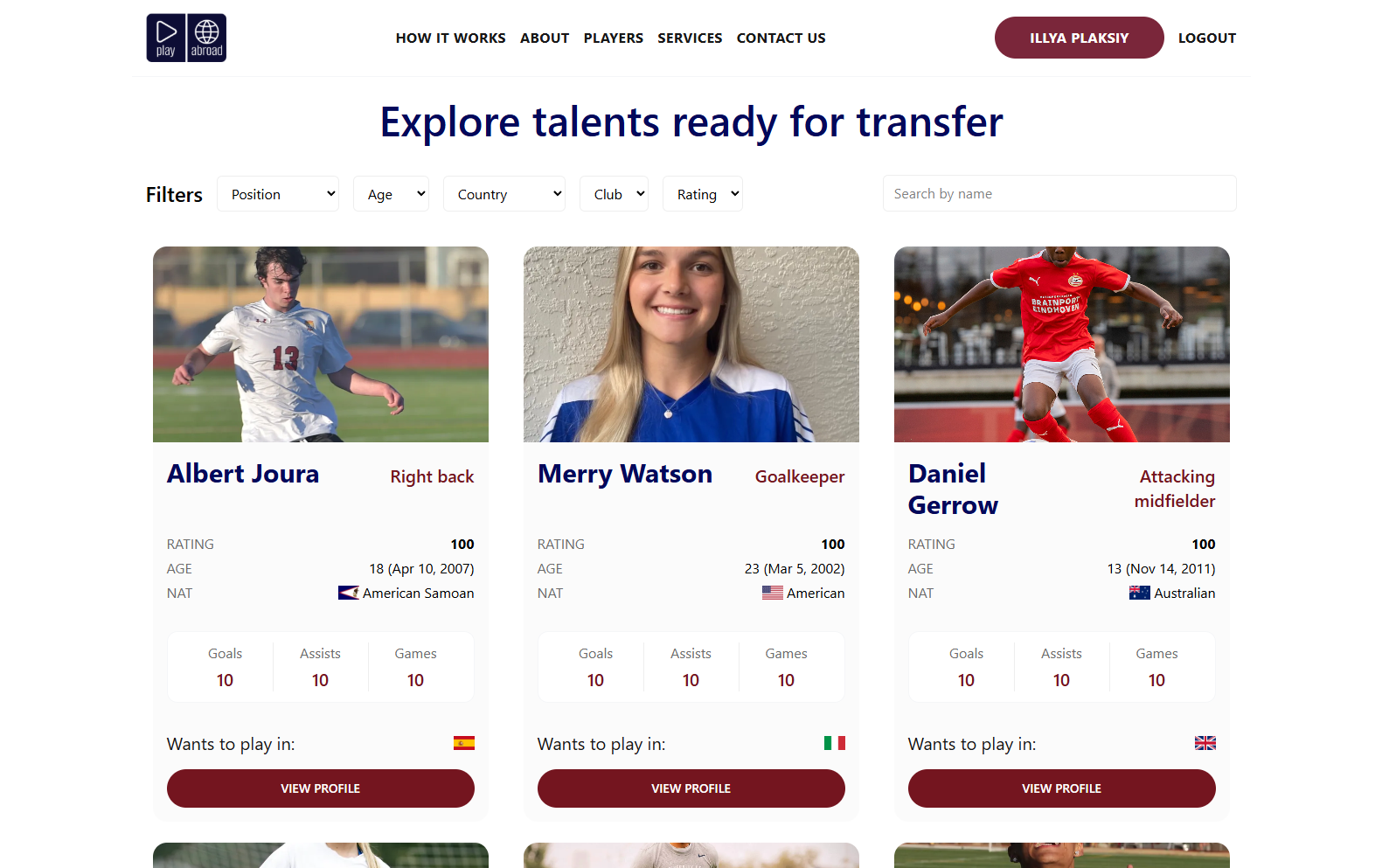Open the Age filter dropdown
Viewport: 1389px width, 868px height.
[391, 194]
